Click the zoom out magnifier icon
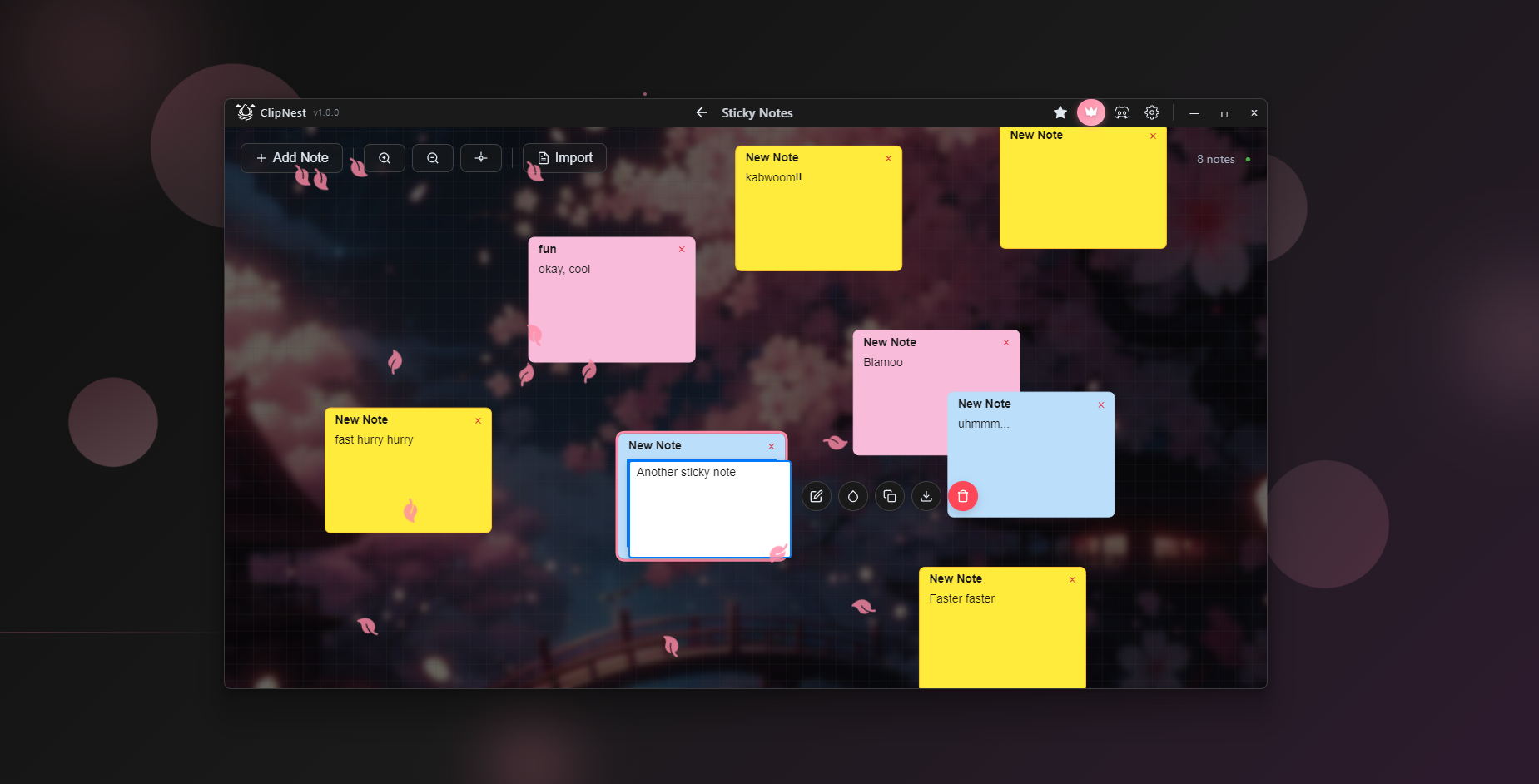 pyautogui.click(x=432, y=158)
